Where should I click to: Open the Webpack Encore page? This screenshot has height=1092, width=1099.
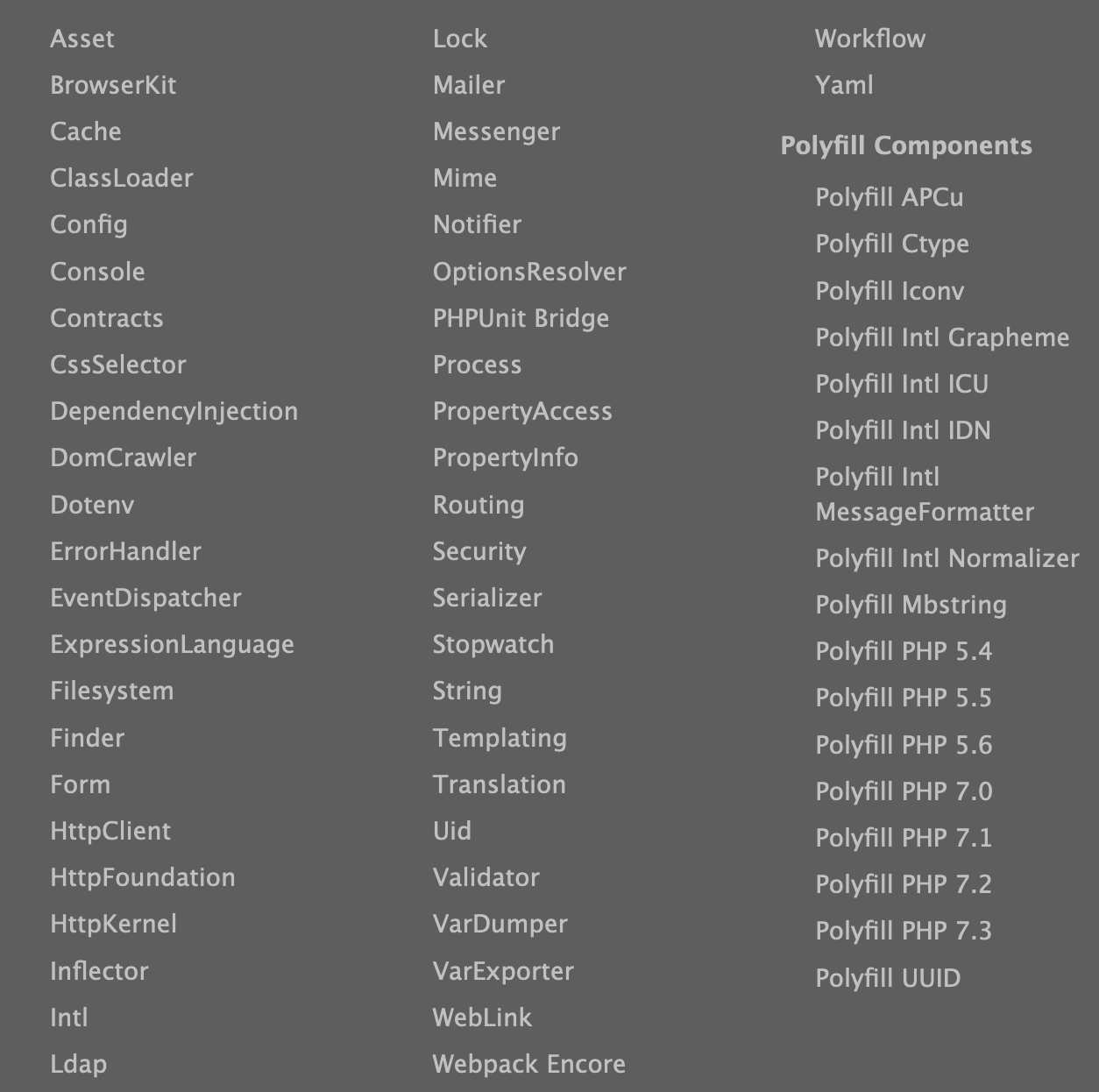(x=528, y=1064)
